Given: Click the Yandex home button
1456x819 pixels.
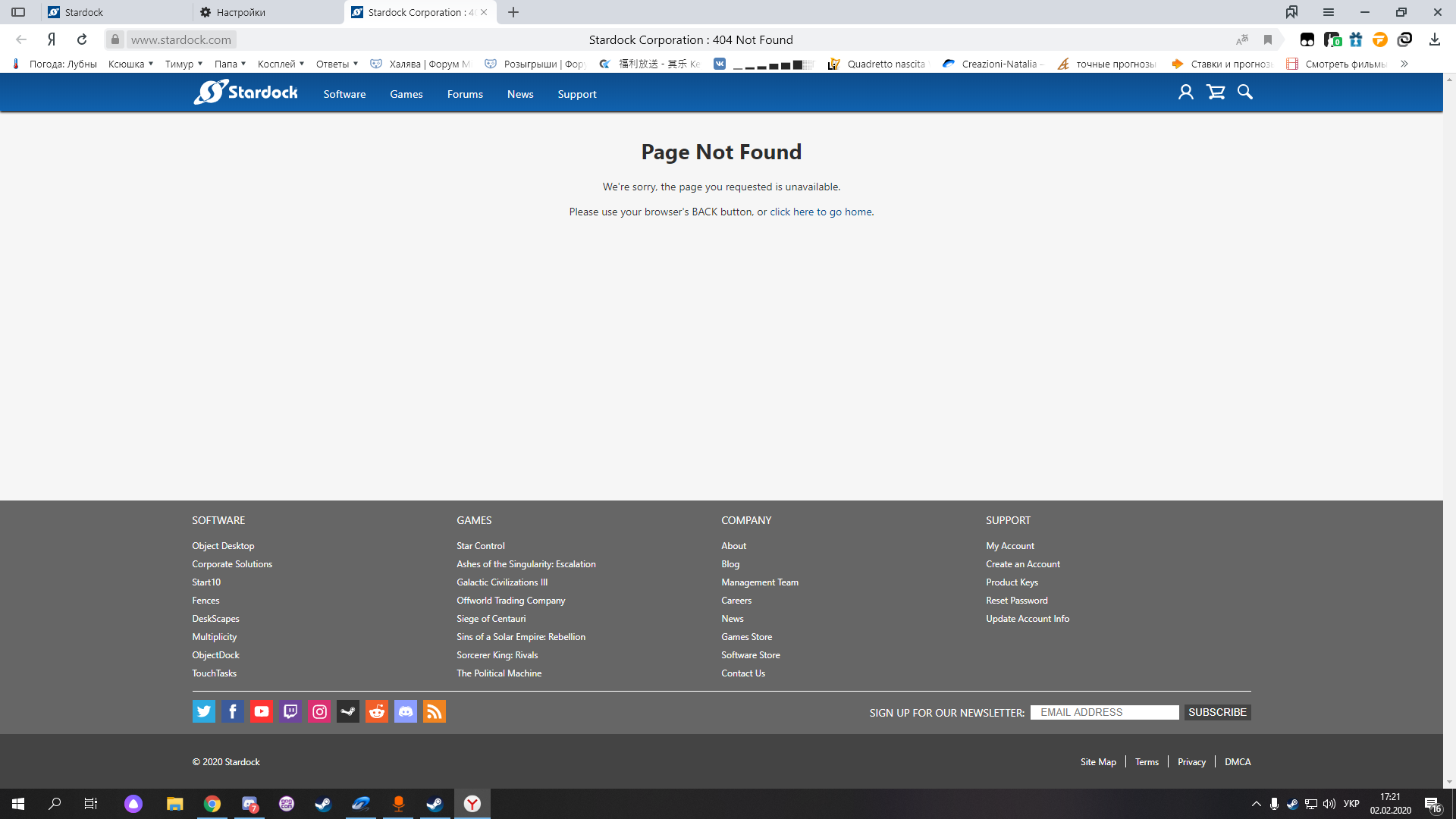Looking at the screenshot, I should (x=52, y=39).
